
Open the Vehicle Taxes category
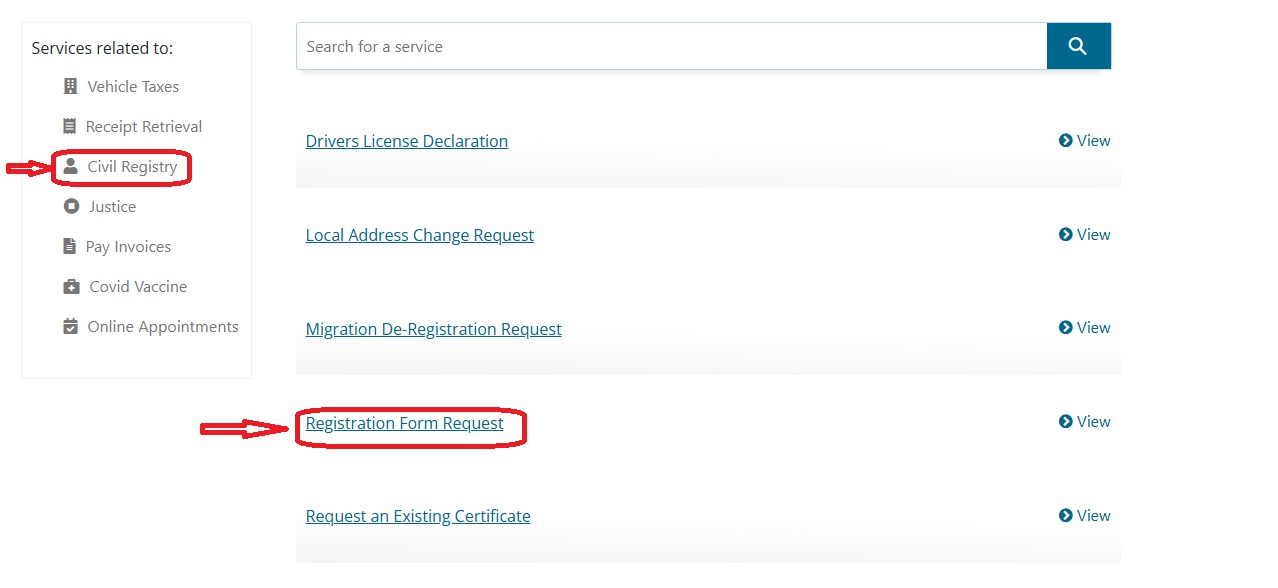133,87
